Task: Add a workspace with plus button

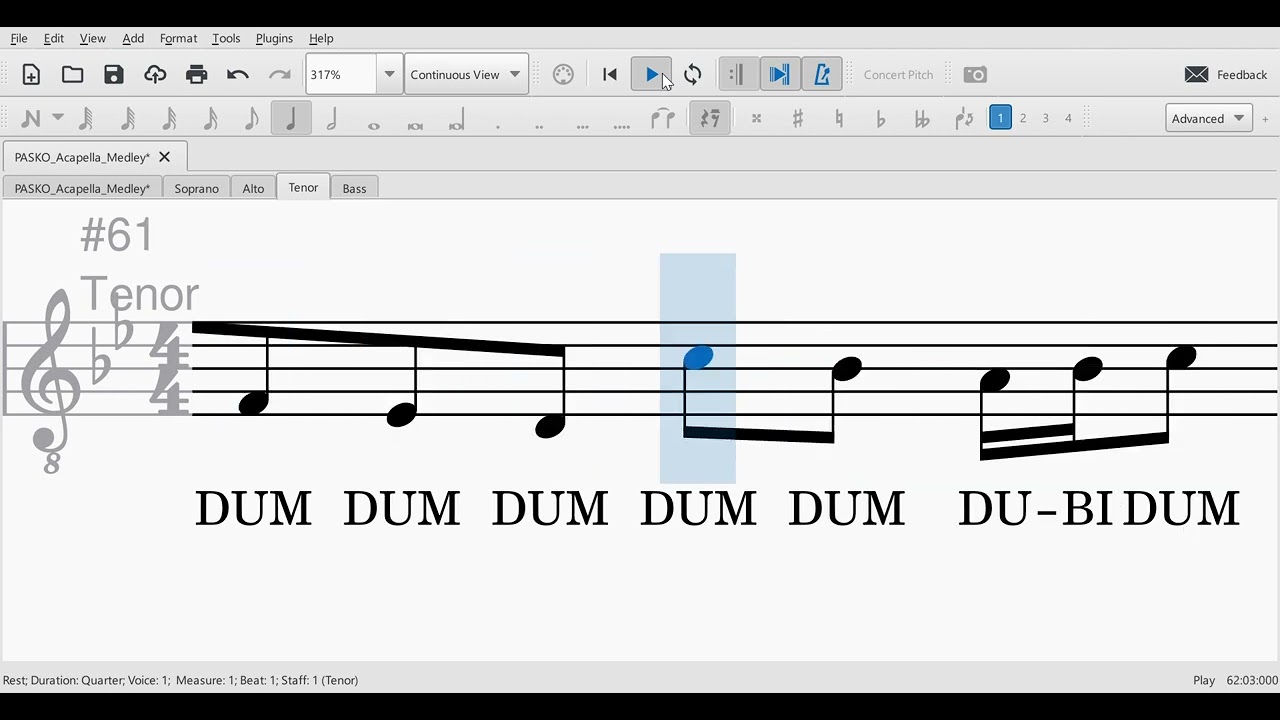Action: coord(1265,119)
